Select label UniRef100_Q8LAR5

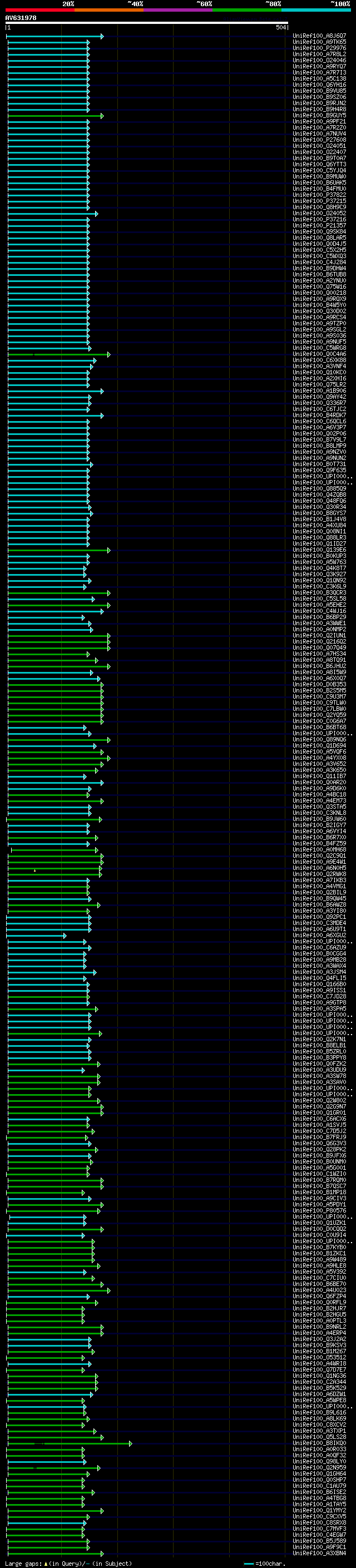(319, 238)
